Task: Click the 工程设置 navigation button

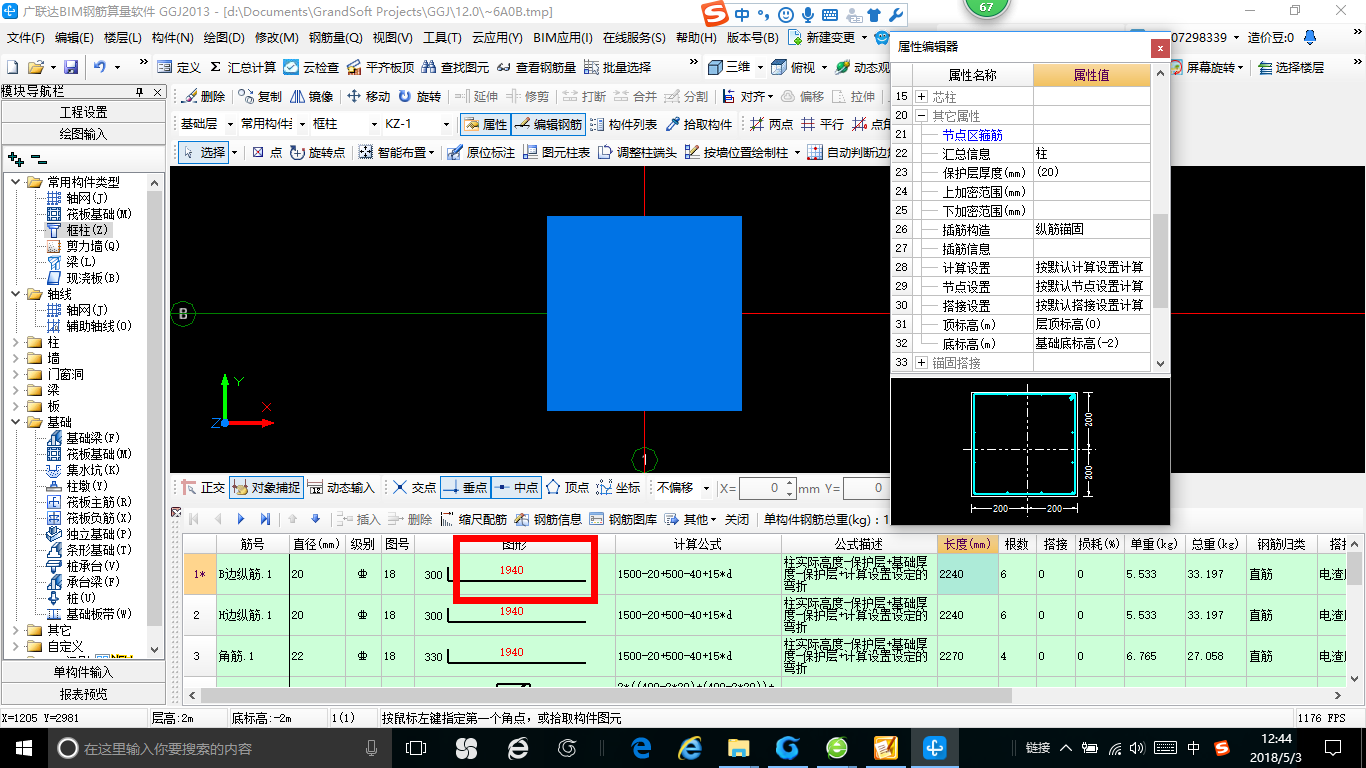Action: click(83, 112)
